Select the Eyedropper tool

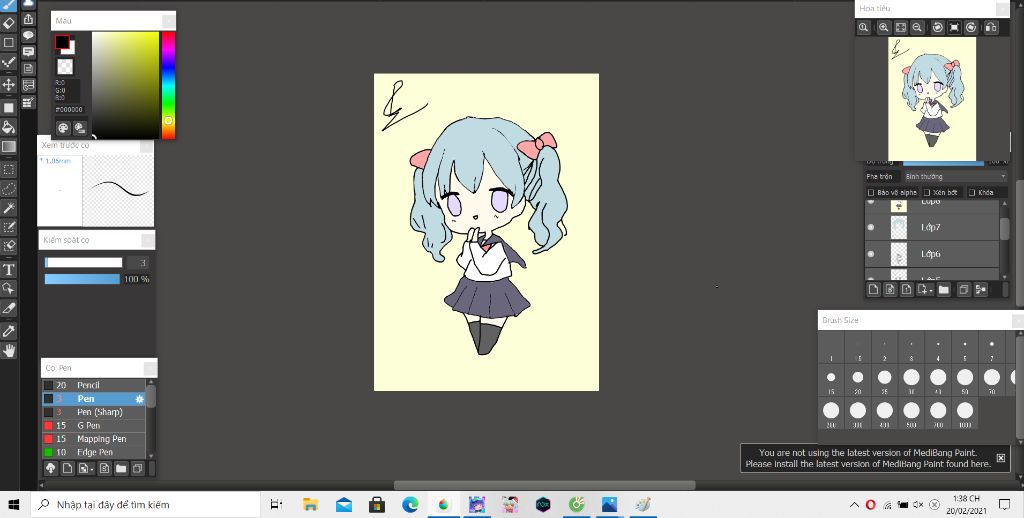pos(8,331)
